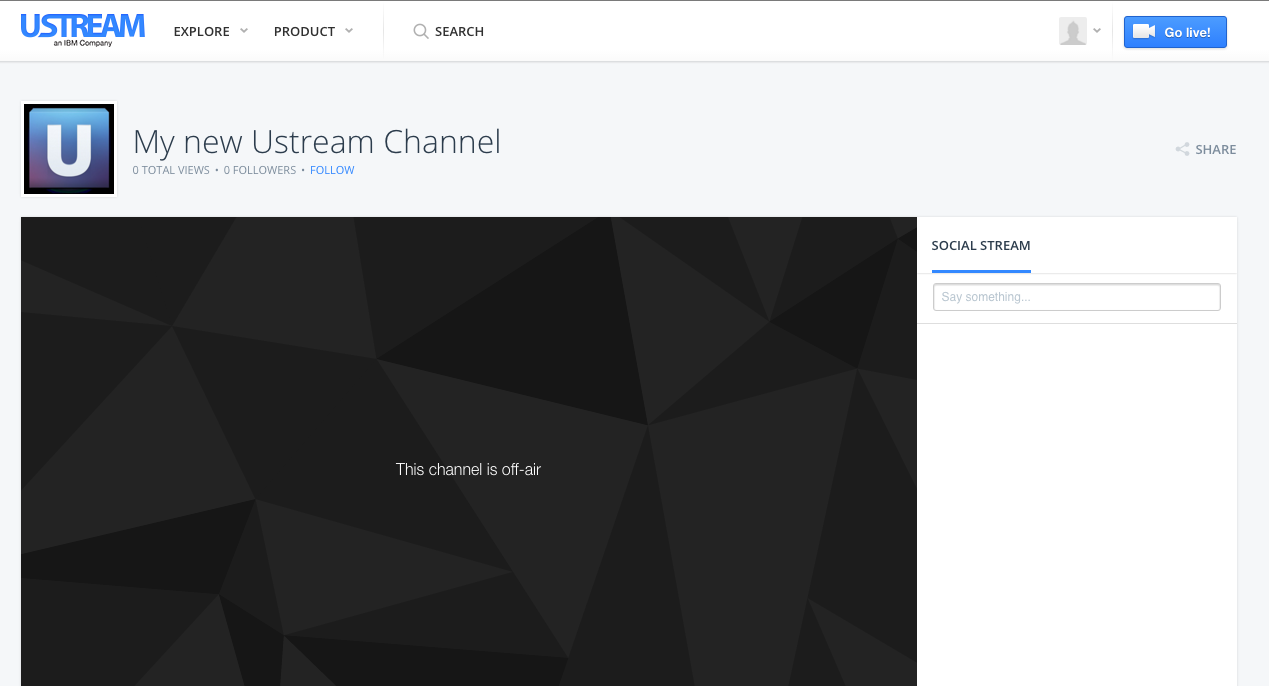Click the 0 followers text
The height and width of the screenshot is (686, 1269).
pyautogui.click(x=260, y=170)
